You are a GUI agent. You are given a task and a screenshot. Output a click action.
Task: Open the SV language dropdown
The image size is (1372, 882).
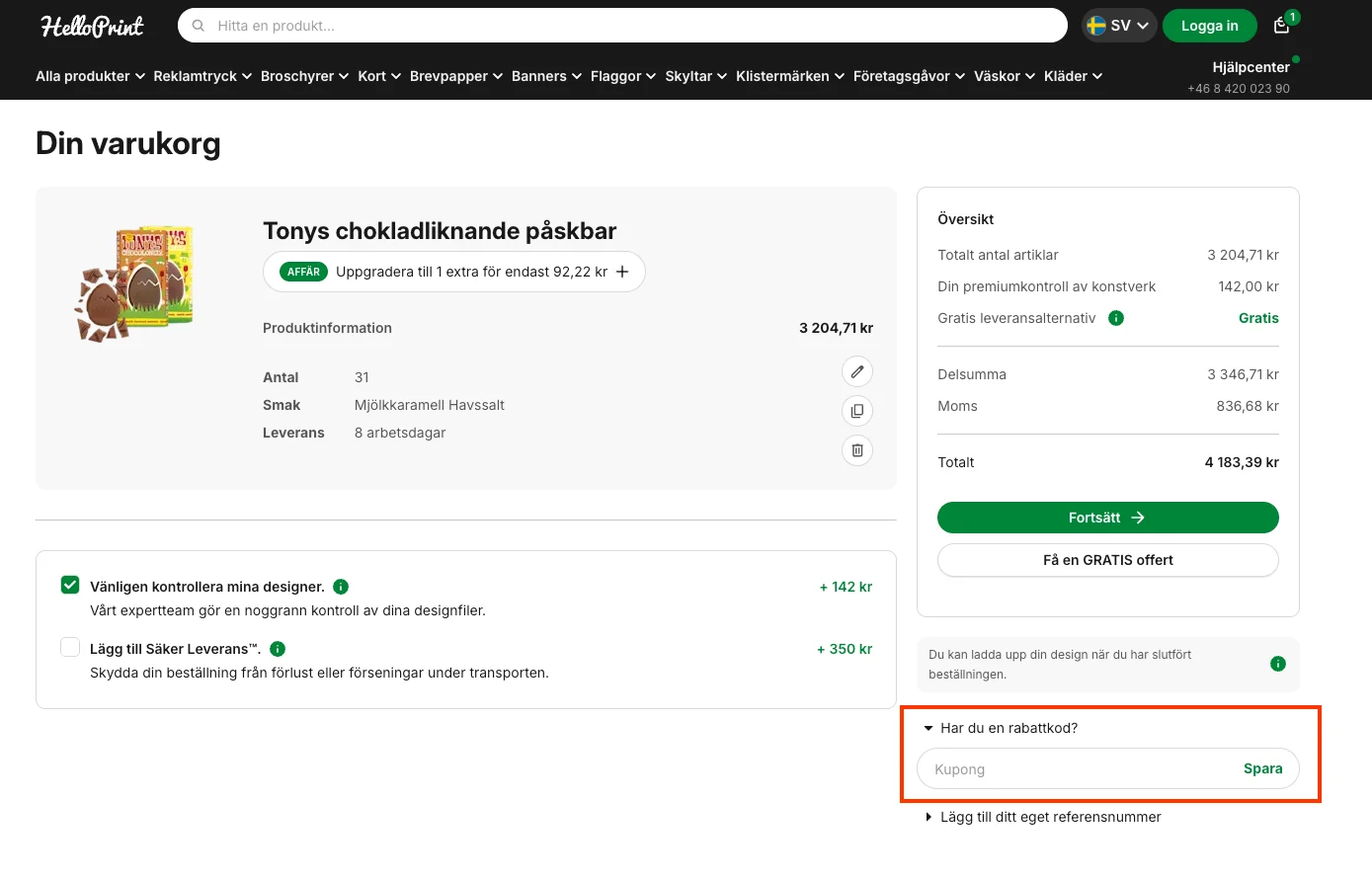[1119, 26]
